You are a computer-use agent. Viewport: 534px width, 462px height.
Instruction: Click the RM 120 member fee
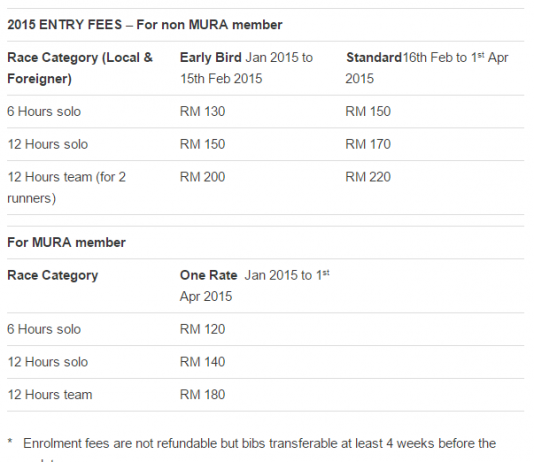point(202,330)
